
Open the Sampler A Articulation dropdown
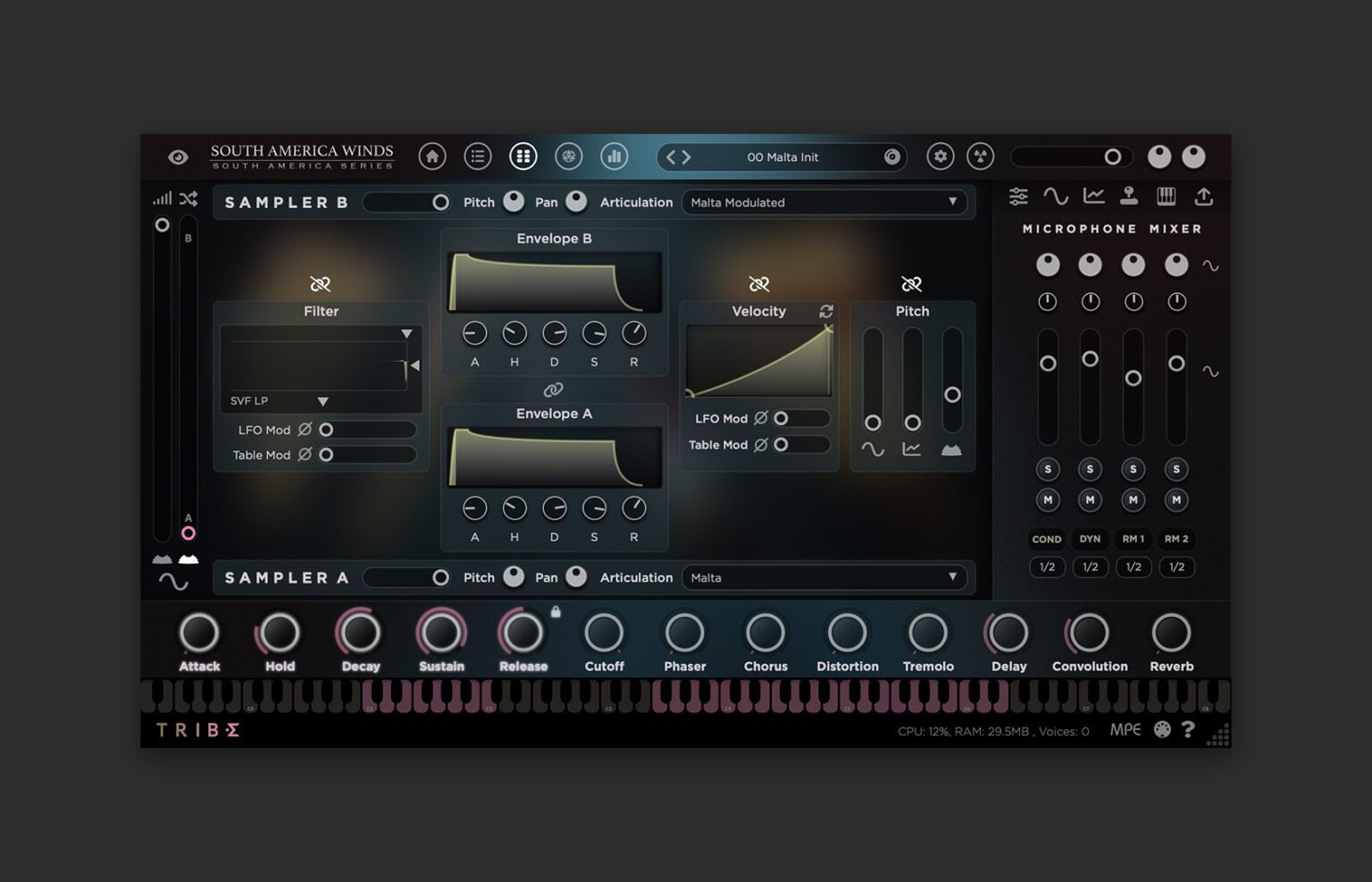[x=823, y=577]
